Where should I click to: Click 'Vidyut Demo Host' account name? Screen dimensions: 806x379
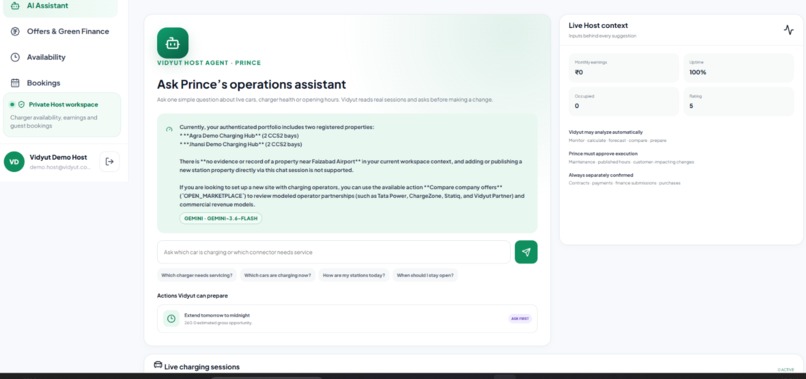pos(58,157)
